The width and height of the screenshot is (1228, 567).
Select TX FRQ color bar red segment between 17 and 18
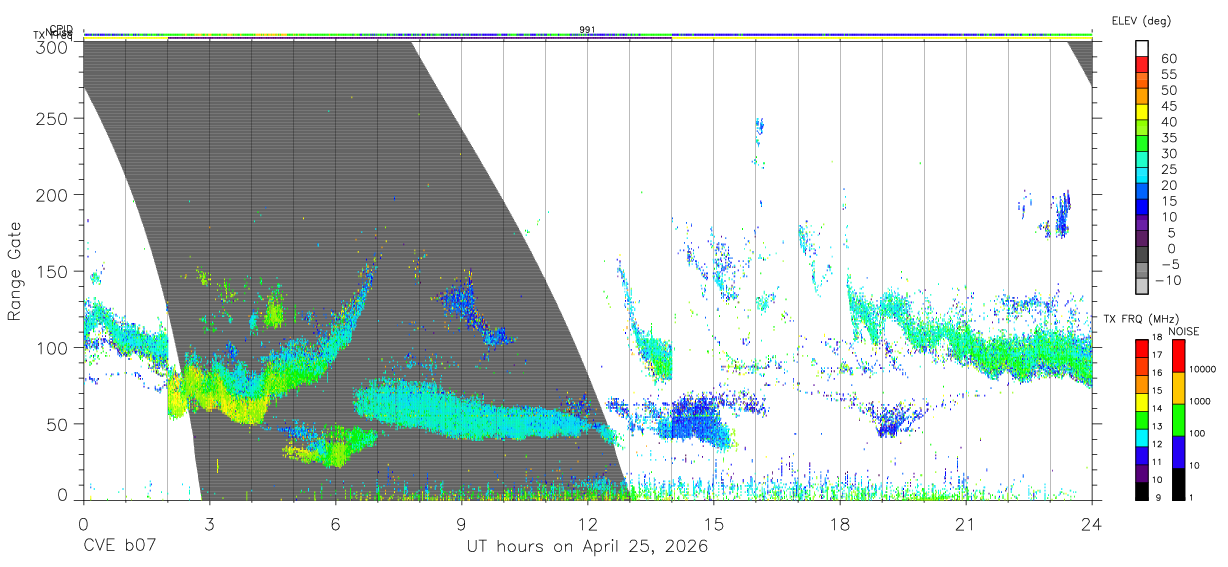point(1141,346)
